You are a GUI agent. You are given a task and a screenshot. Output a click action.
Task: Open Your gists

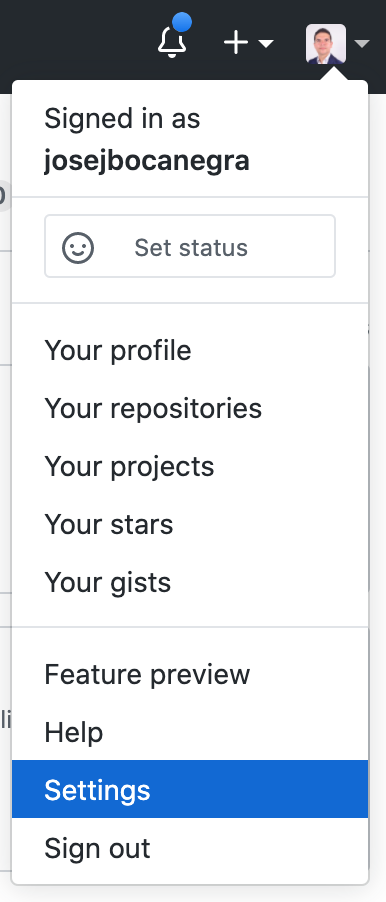pyautogui.click(x=190, y=583)
